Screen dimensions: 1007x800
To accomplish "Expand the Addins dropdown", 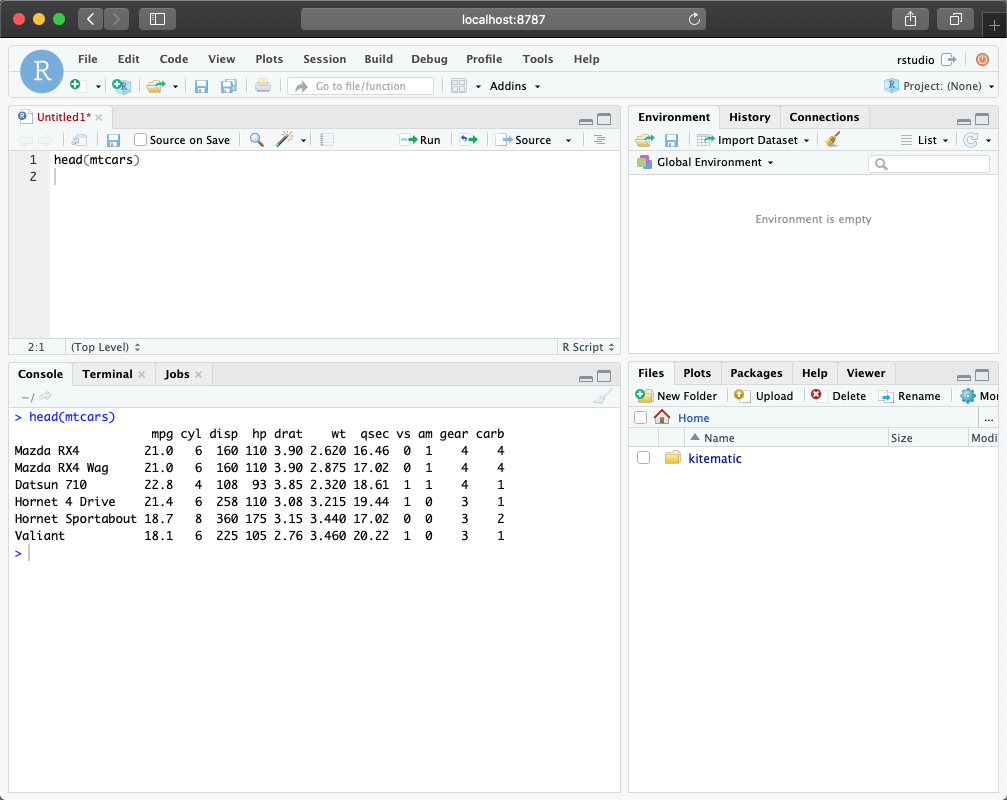I will click(x=515, y=86).
